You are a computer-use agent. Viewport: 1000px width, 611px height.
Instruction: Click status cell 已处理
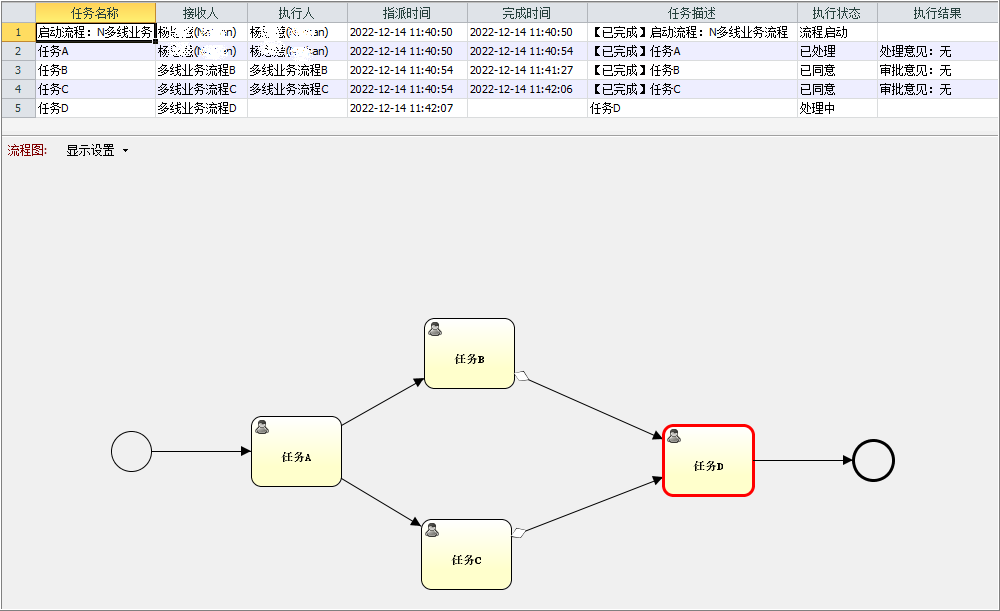pyautogui.click(x=837, y=51)
